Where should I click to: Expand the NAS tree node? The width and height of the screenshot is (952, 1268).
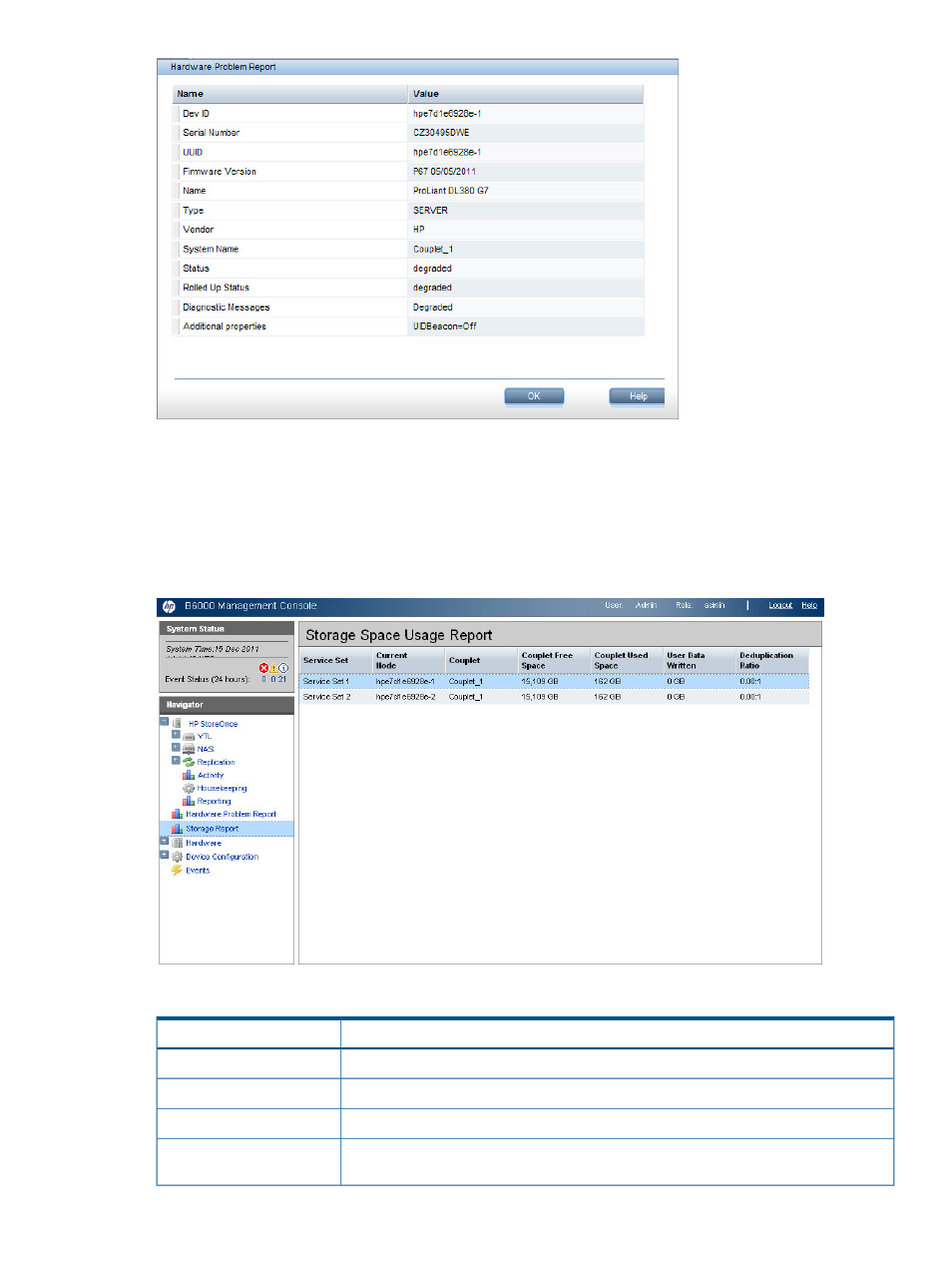pos(176,748)
